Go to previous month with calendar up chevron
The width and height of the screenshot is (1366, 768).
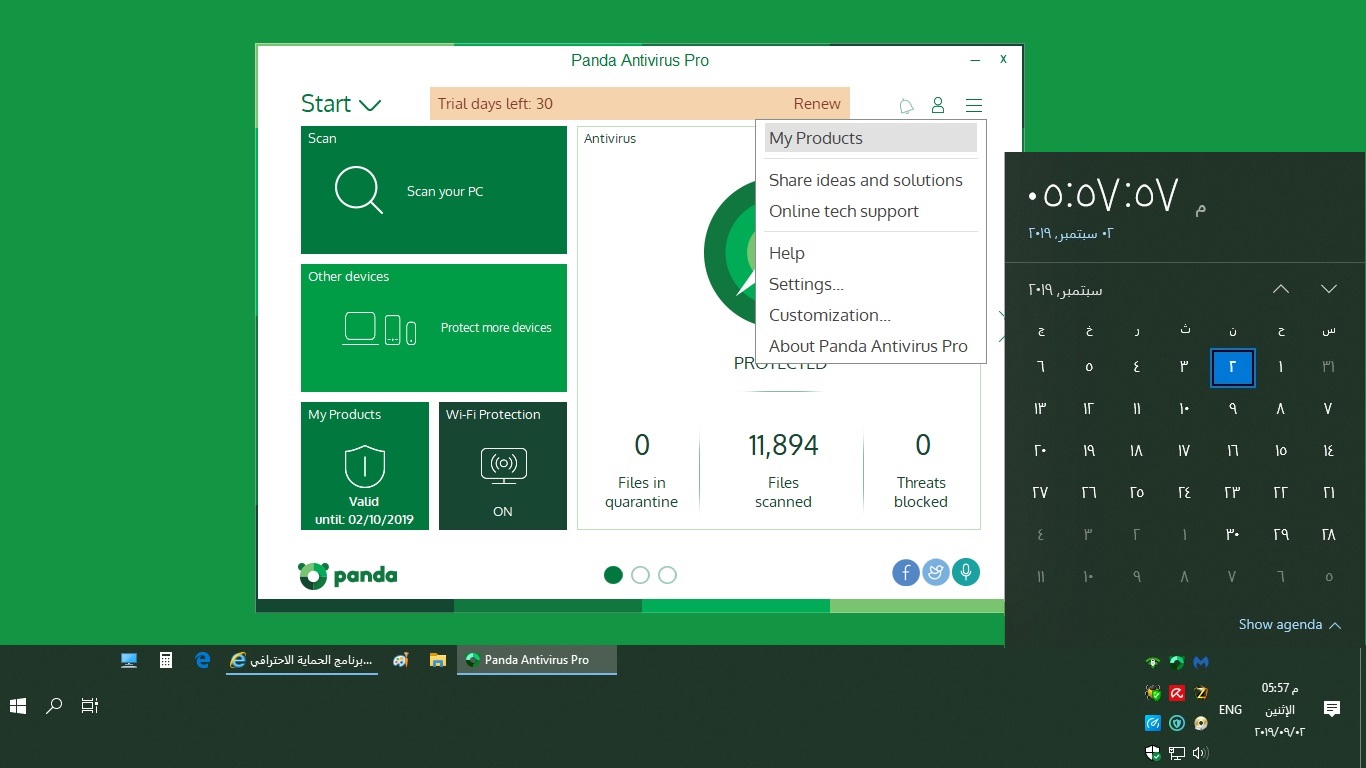(1281, 289)
